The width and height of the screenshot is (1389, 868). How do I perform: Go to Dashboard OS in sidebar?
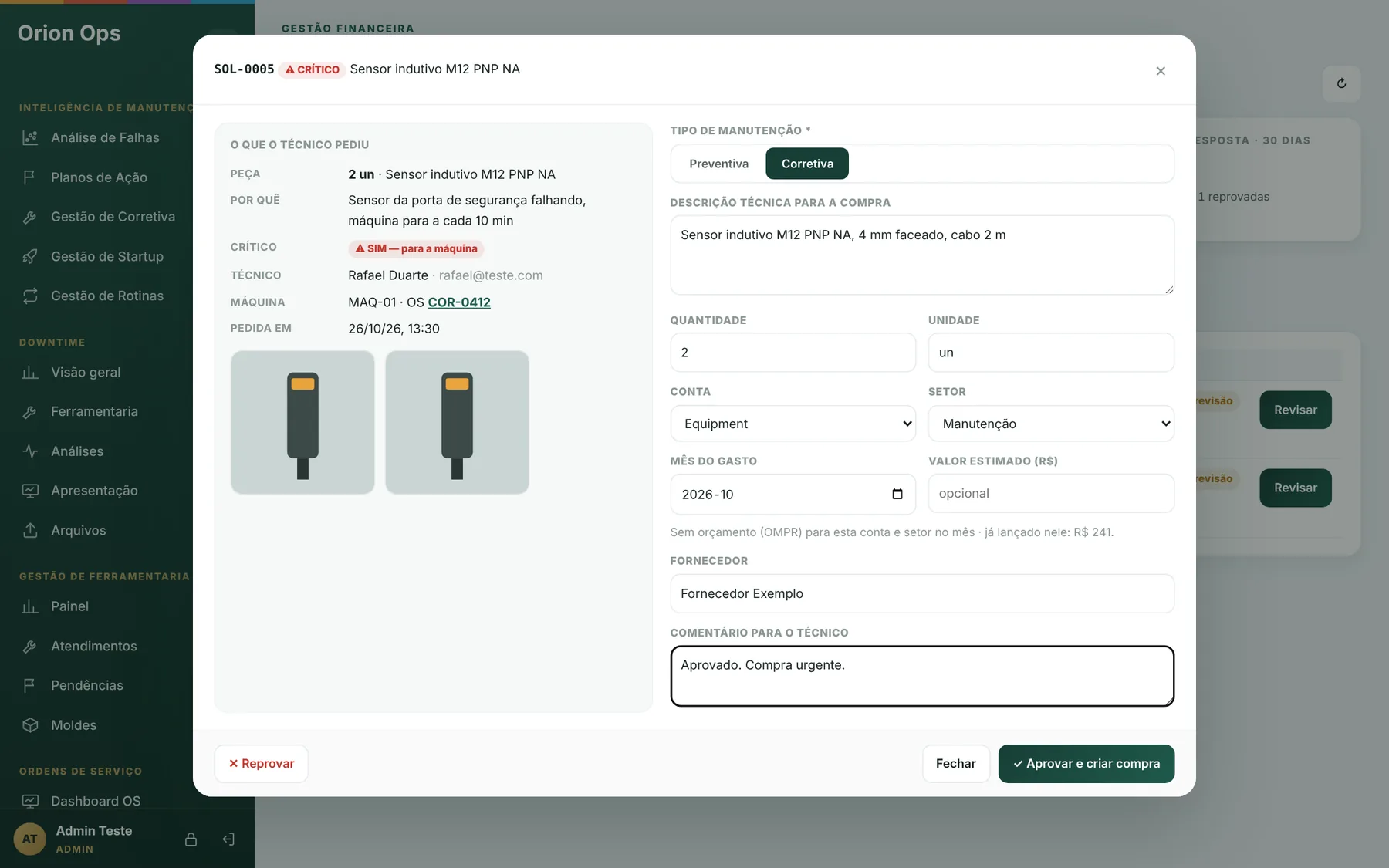[x=96, y=801]
